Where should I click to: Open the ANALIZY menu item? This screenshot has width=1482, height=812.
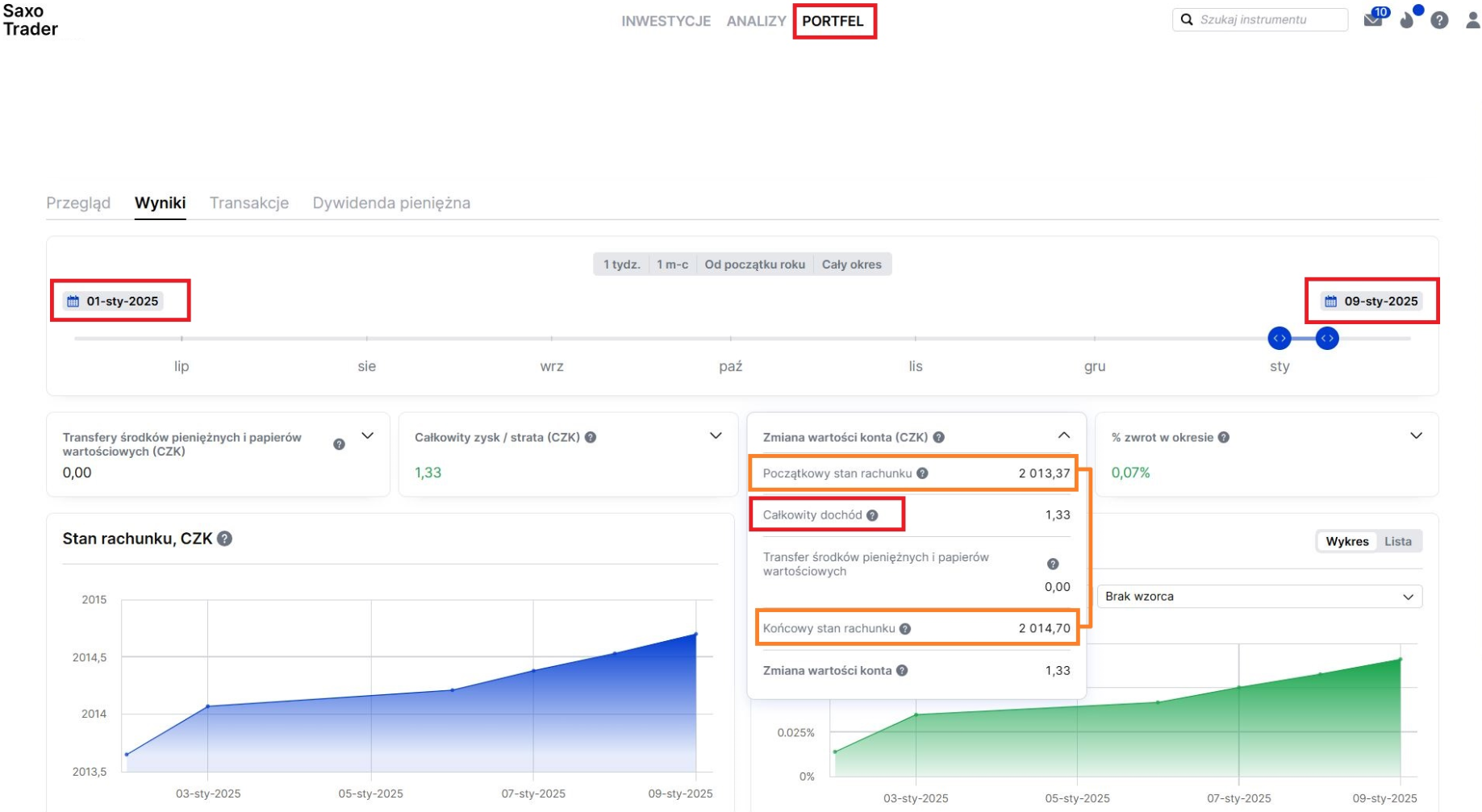(x=756, y=21)
